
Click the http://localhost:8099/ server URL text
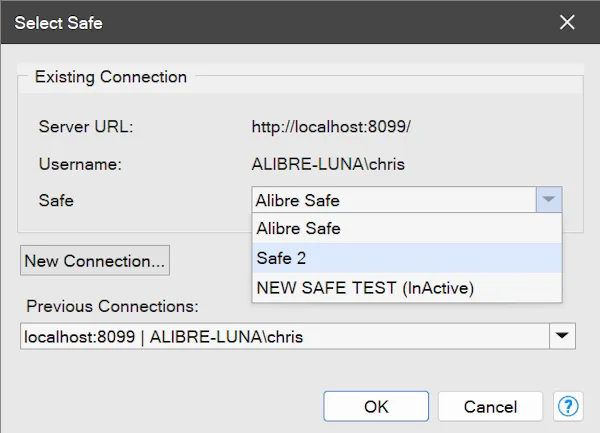331,127
